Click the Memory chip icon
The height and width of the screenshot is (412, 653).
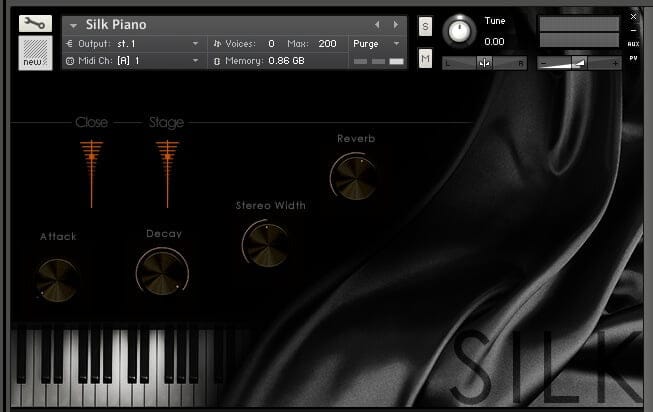pos(217,61)
